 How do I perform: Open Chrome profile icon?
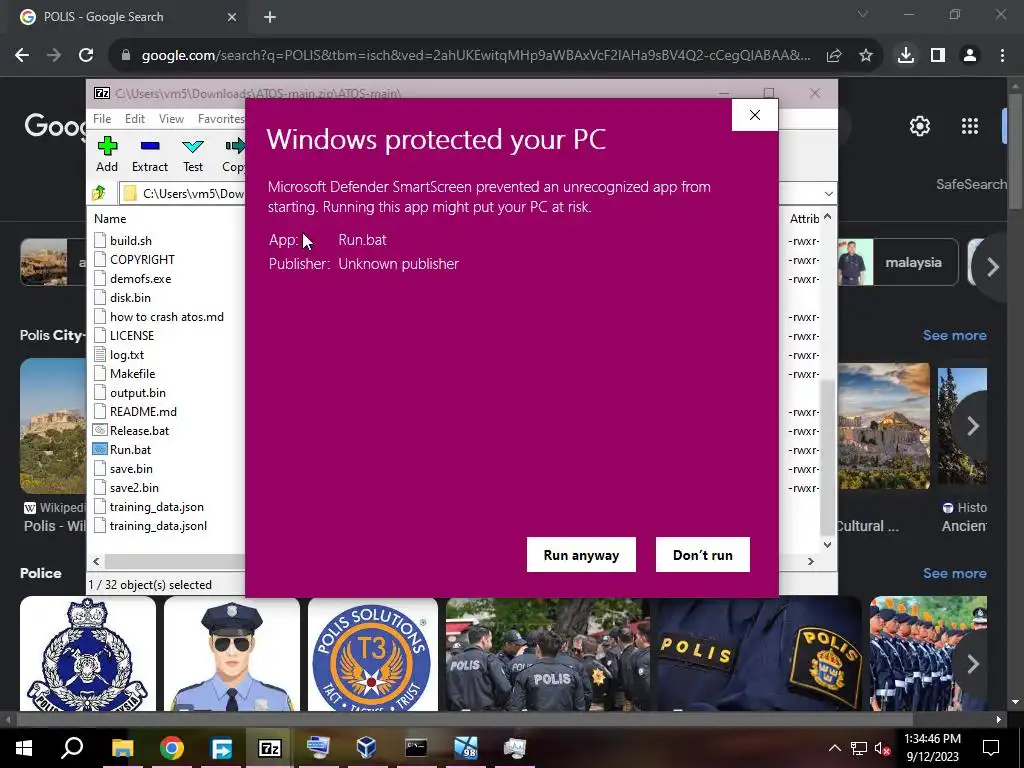point(970,56)
